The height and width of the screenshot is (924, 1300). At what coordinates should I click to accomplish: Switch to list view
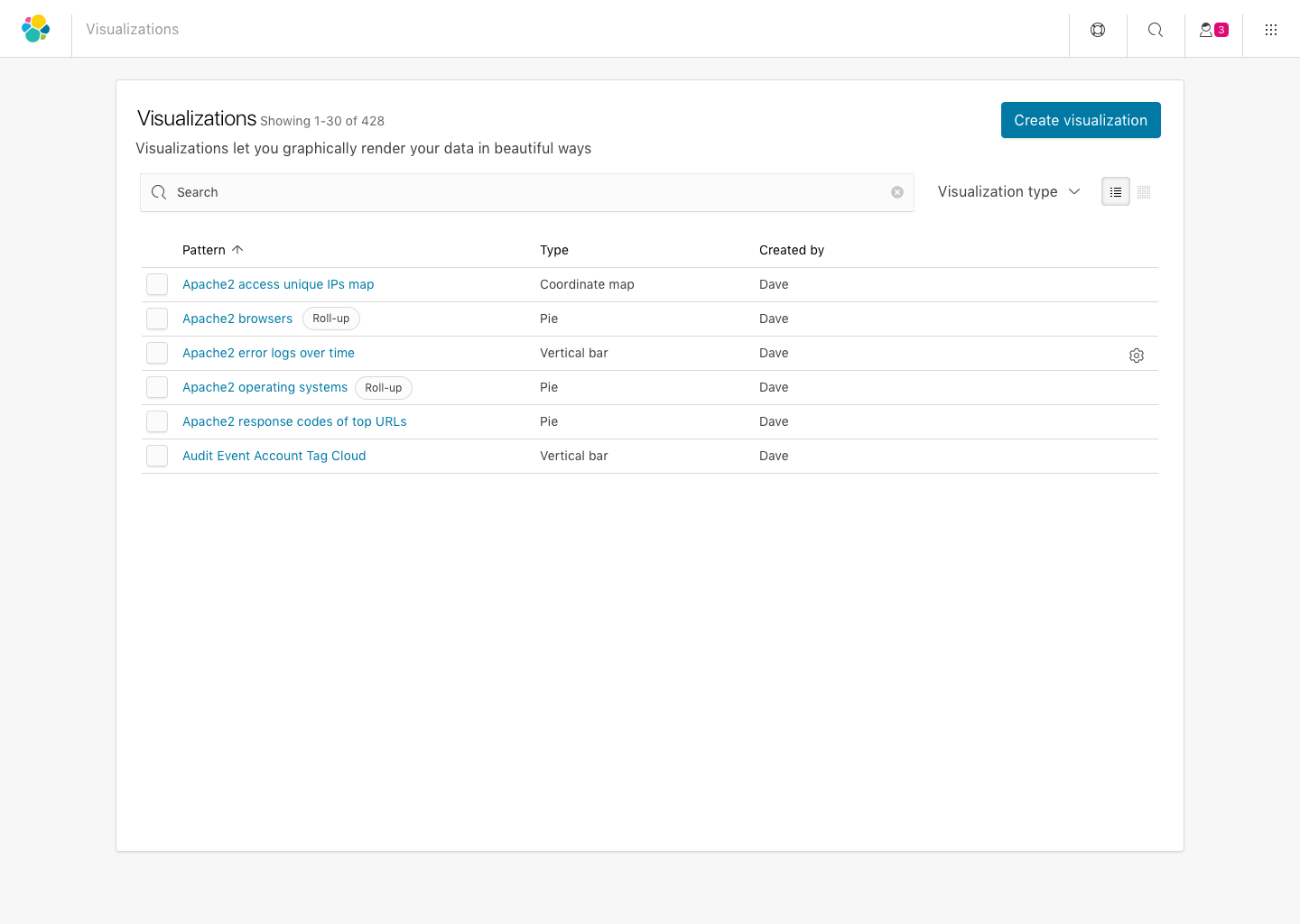pos(1116,192)
